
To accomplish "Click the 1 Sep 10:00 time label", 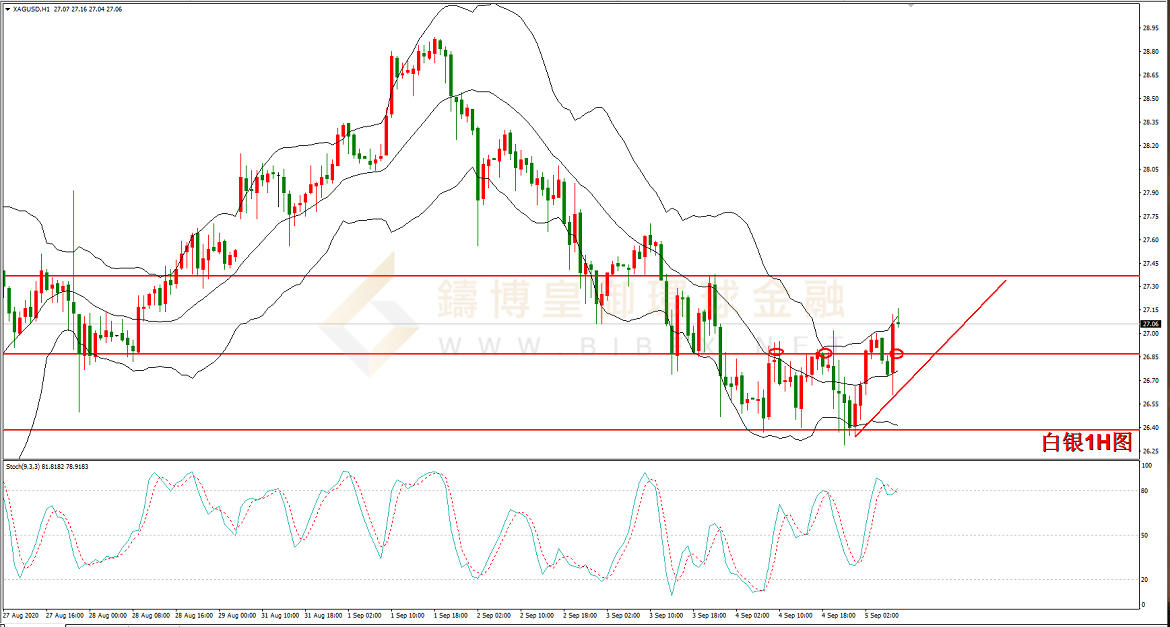I will 407,614.
